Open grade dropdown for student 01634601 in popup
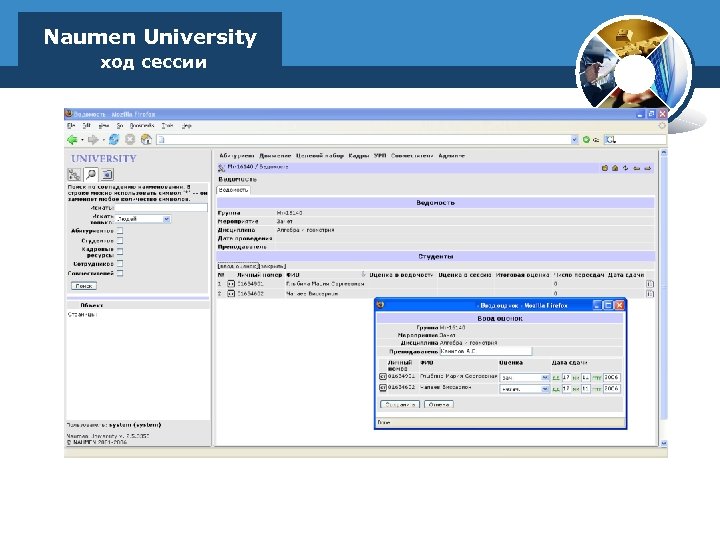This screenshot has width=720, height=540. [524, 377]
